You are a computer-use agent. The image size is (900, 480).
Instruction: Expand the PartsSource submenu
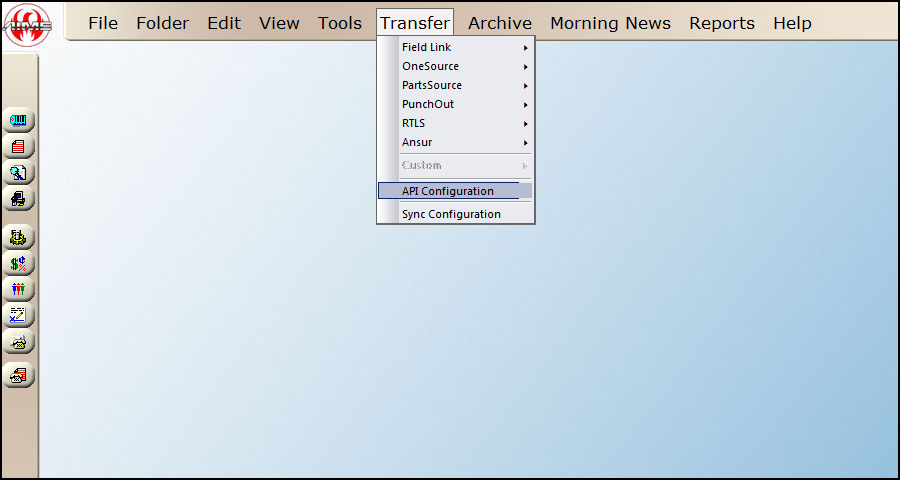click(455, 86)
